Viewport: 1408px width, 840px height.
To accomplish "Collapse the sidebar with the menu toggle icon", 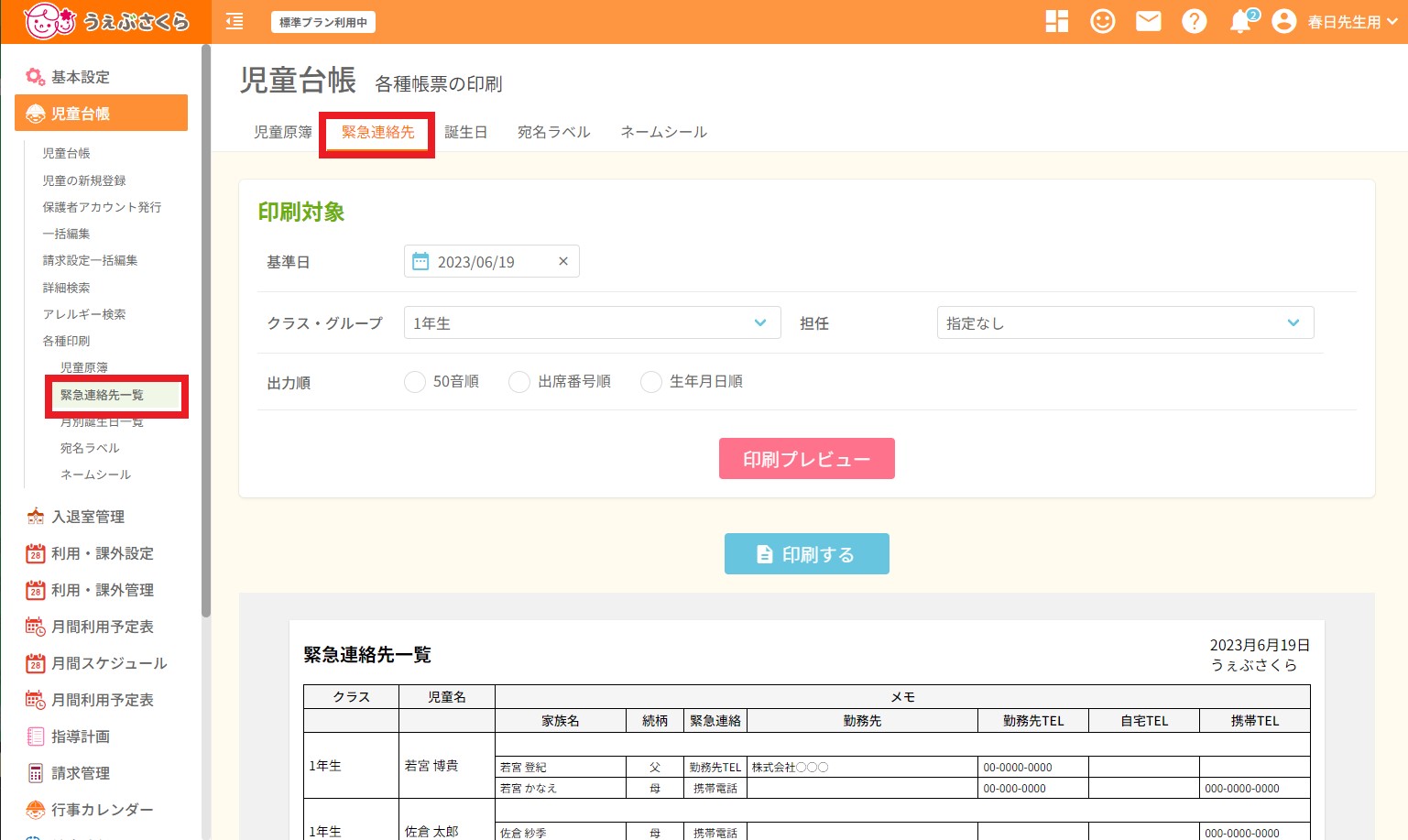I will click(235, 21).
